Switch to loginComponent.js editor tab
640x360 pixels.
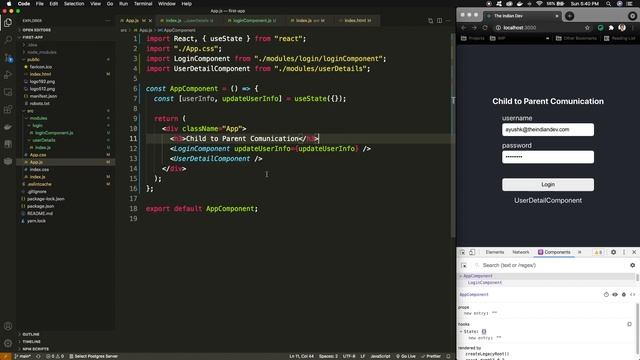pyautogui.click(x=252, y=20)
